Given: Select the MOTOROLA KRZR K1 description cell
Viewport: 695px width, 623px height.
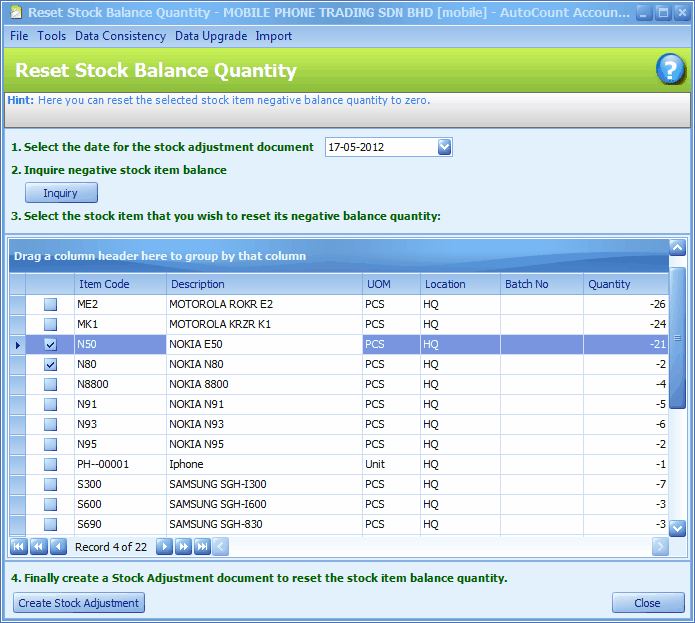Looking at the screenshot, I should point(264,324).
